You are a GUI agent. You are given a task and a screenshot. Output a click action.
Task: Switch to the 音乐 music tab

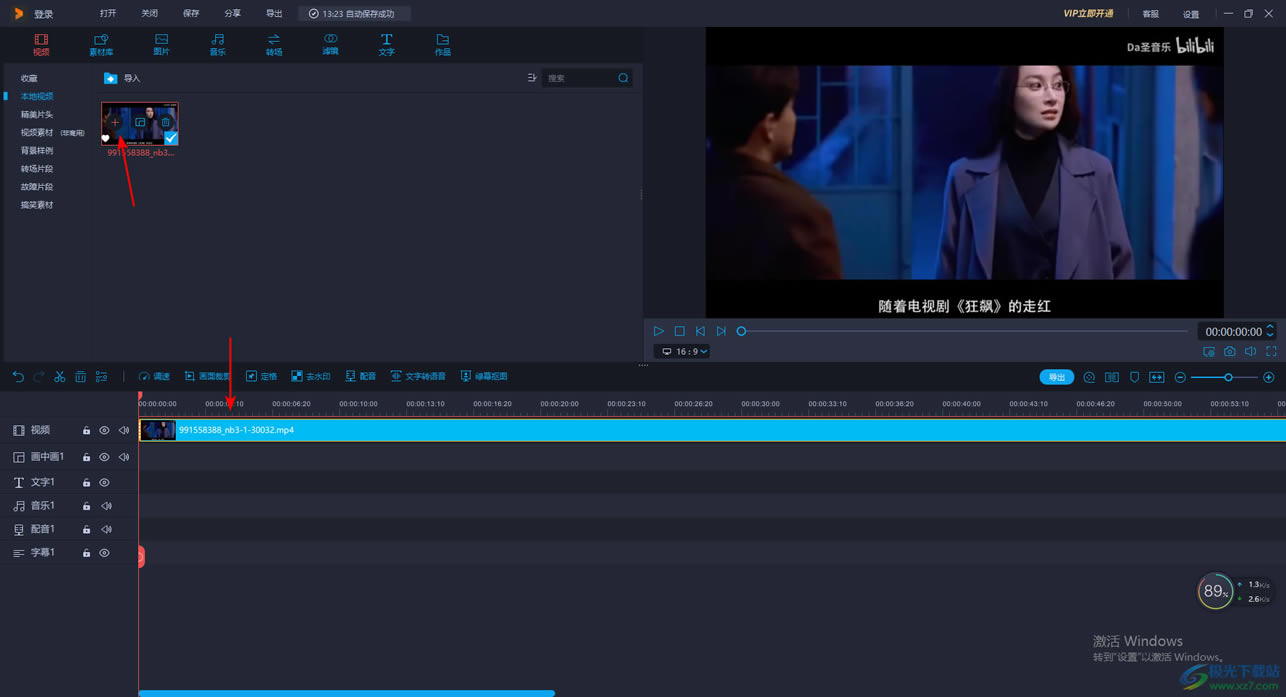pos(217,44)
